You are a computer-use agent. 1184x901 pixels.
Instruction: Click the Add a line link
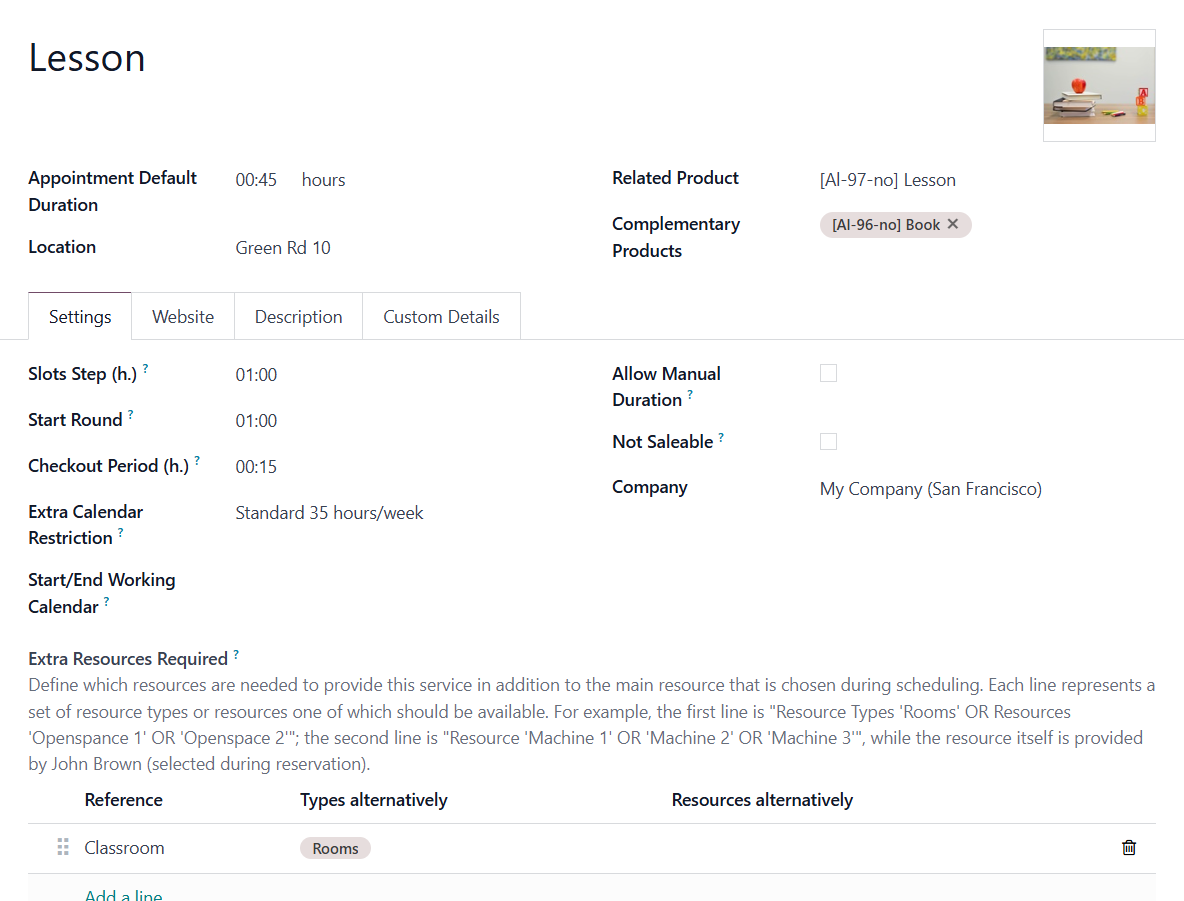coord(123,894)
